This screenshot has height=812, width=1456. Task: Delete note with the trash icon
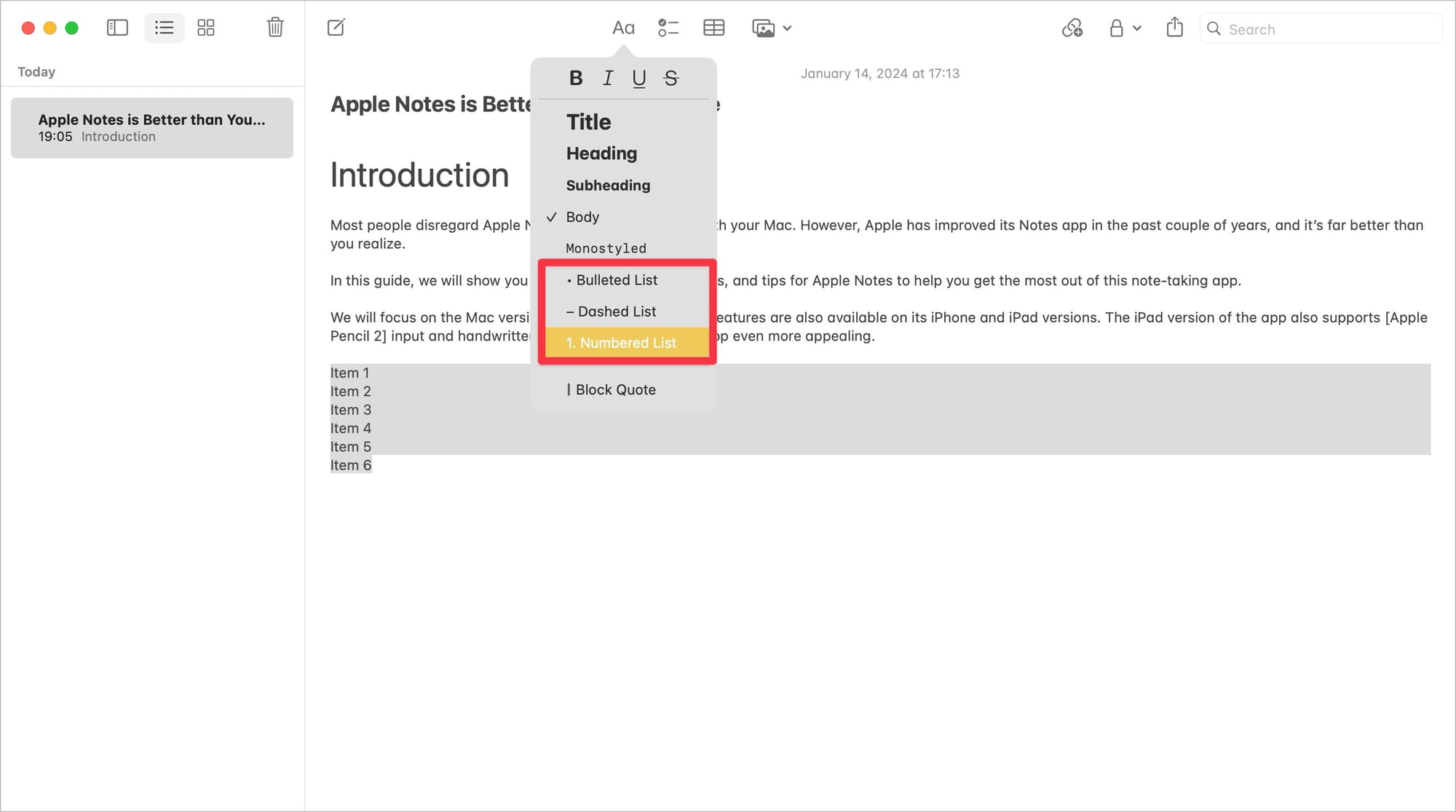pyautogui.click(x=275, y=28)
